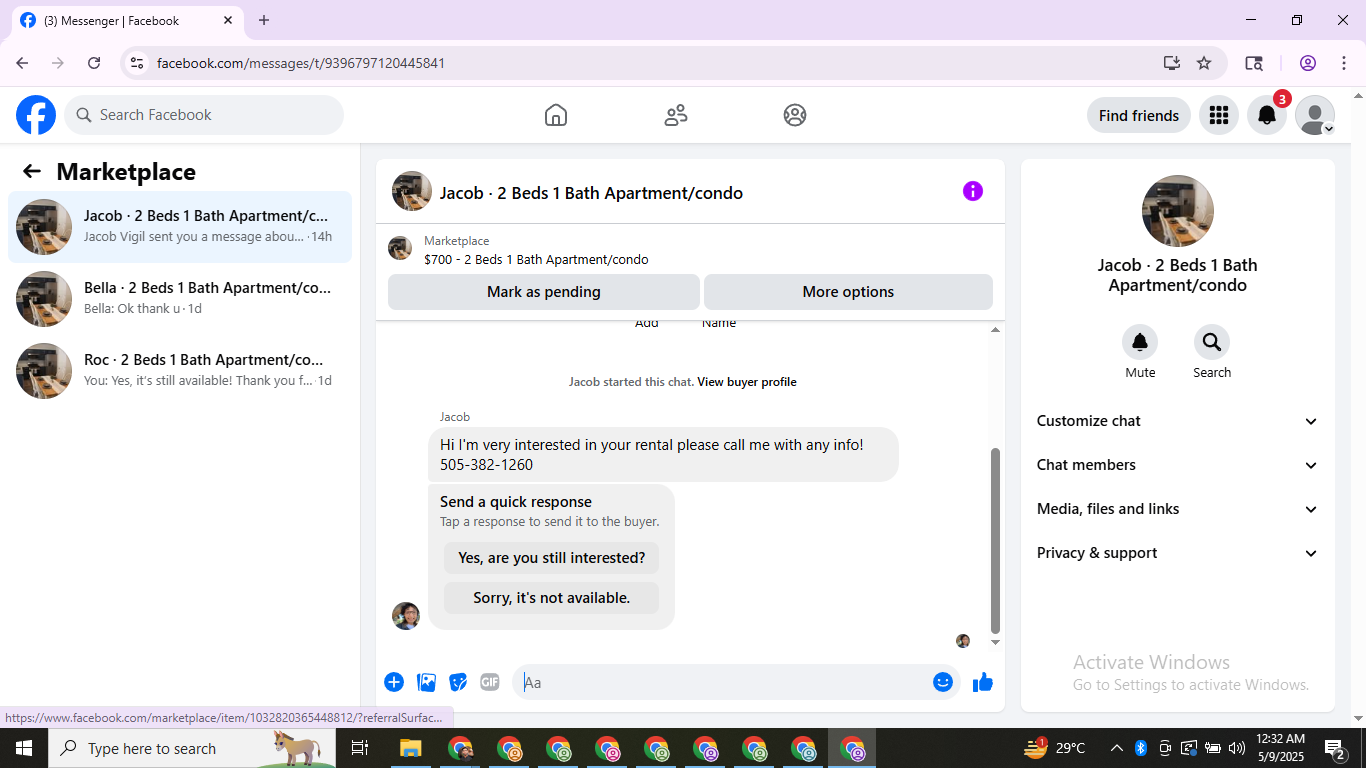Open Roc's conversation in the list
This screenshot has width=1366, height=768.
[180, 371]
